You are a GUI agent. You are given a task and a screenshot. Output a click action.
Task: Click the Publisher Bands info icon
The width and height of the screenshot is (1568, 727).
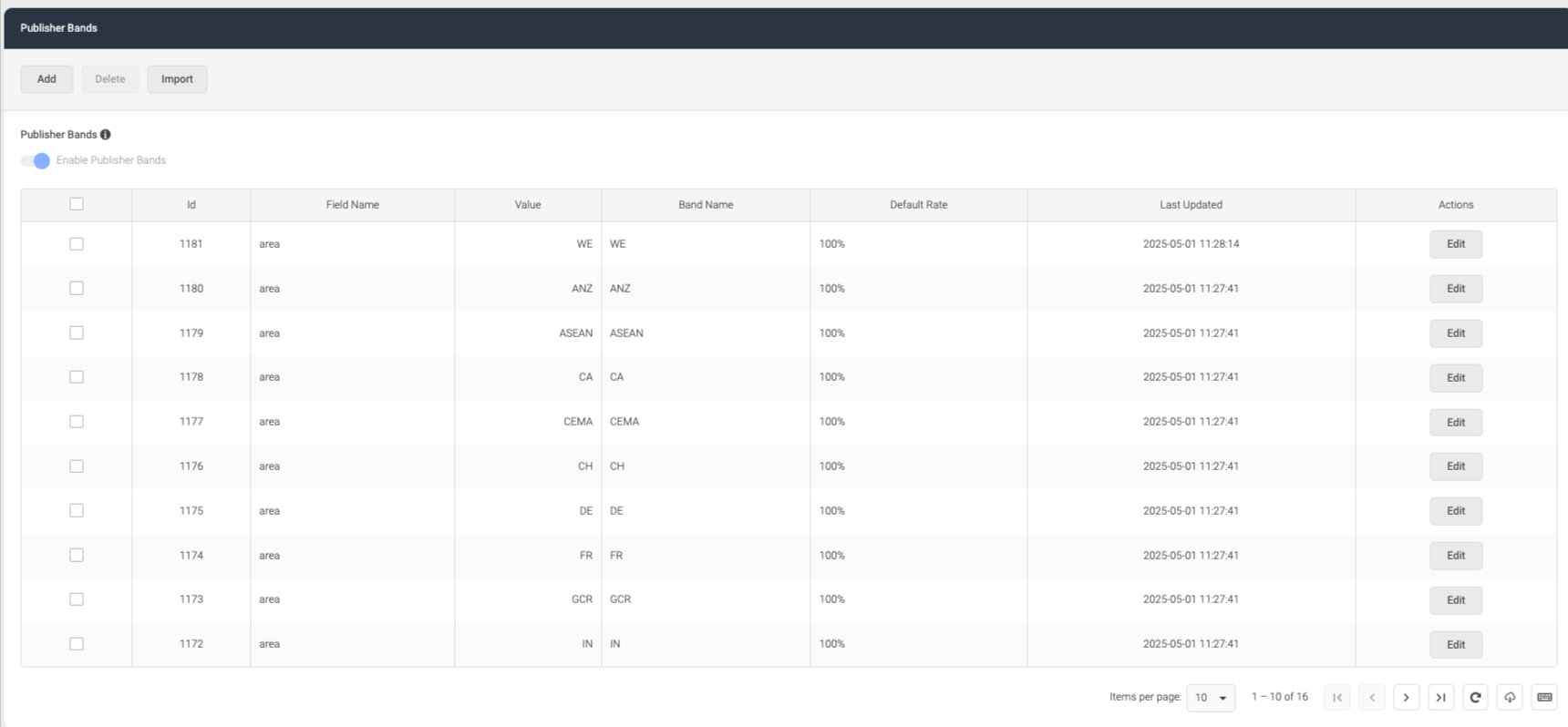(106, 135)
